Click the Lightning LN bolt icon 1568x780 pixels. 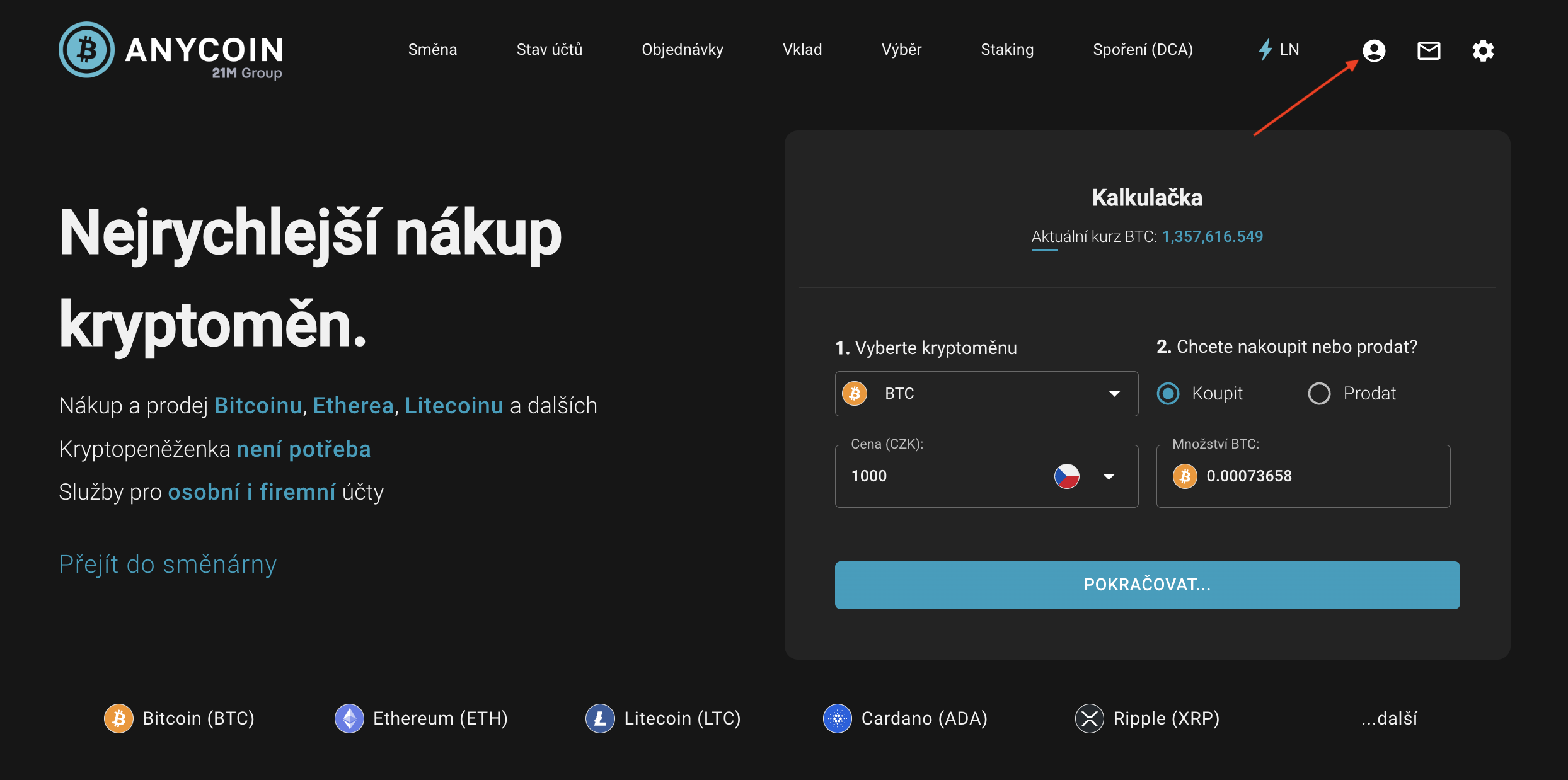[x=1265, y=49]
